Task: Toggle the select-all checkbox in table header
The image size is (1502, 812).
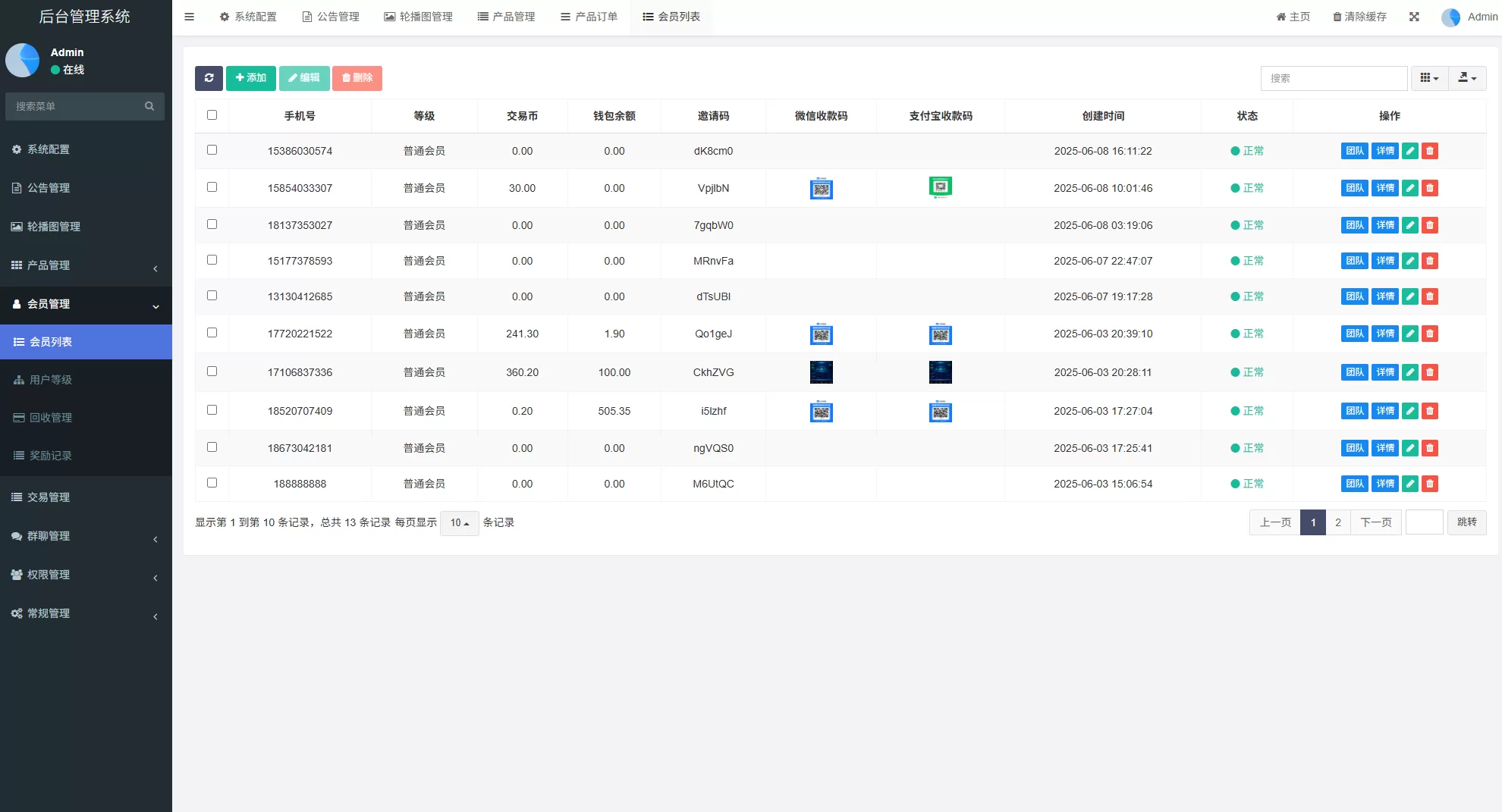Action: tap(212, 114)
